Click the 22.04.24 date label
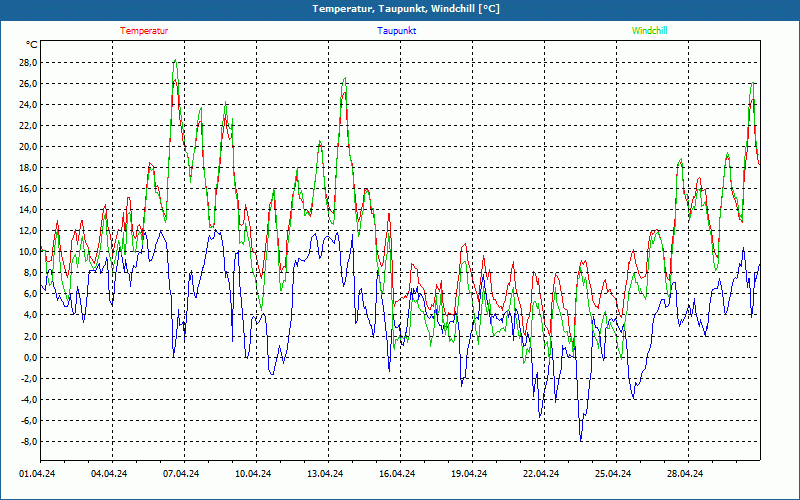This screenshot has height=500, width=800. [x=541, y=474]
